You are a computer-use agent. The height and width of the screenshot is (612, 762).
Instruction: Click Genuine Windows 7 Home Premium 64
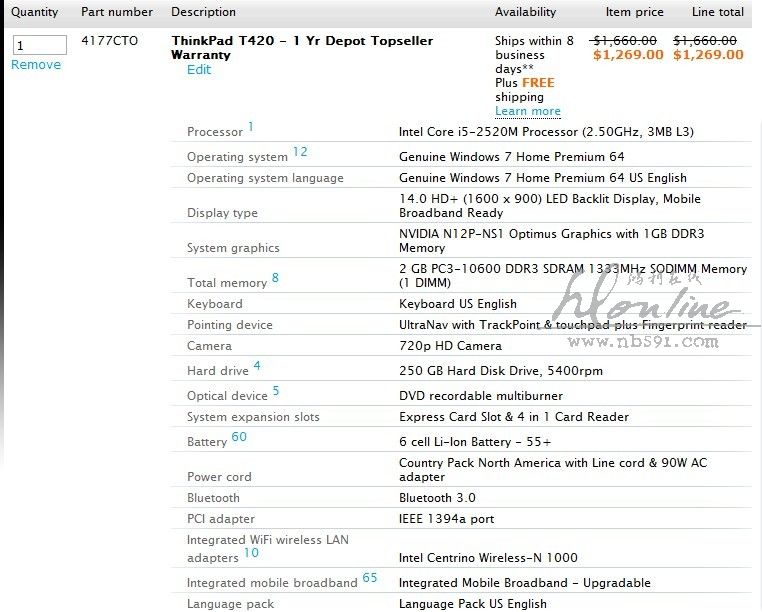511,157
